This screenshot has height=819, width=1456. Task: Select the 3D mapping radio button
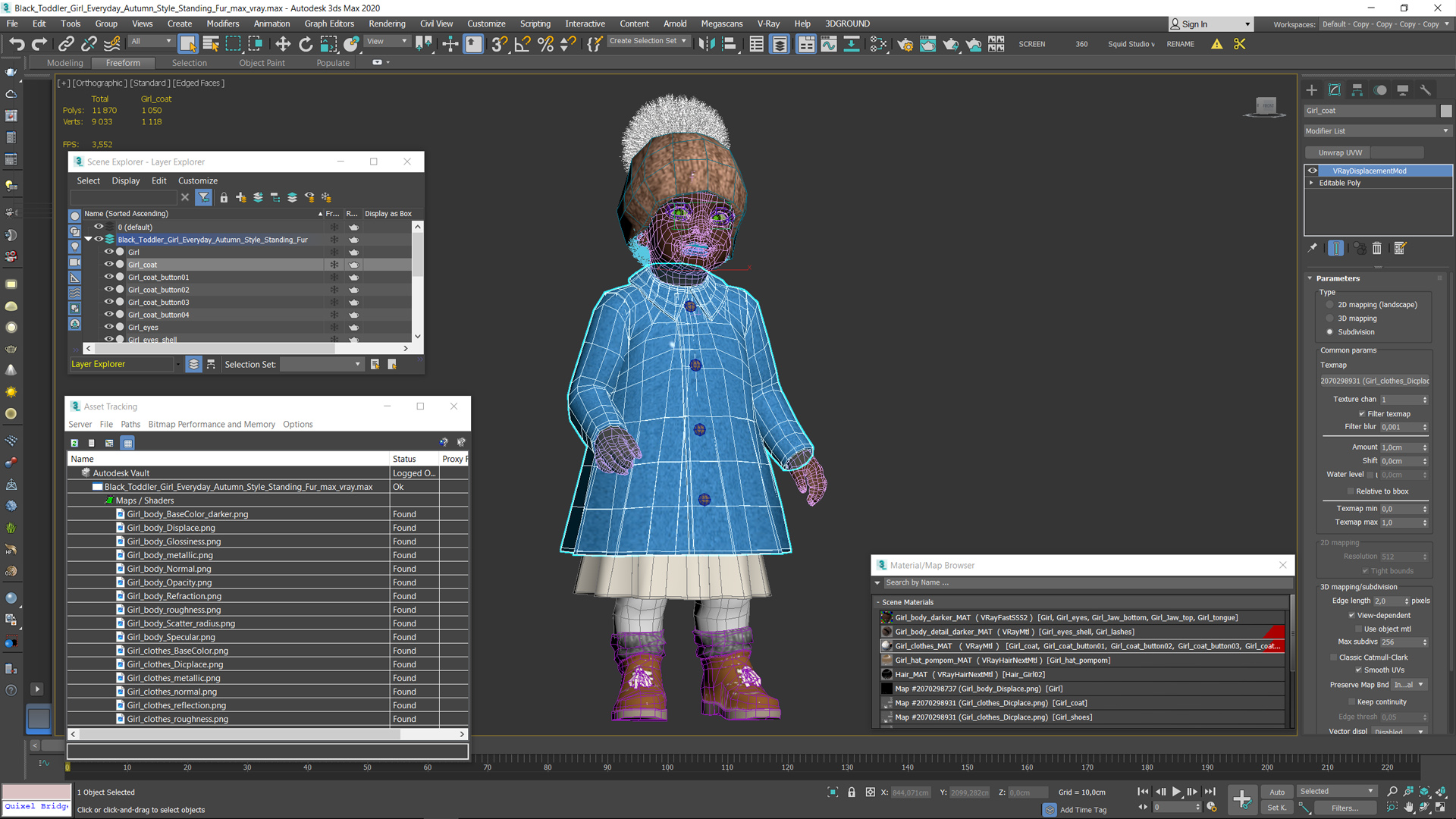tap(1329, 318)
